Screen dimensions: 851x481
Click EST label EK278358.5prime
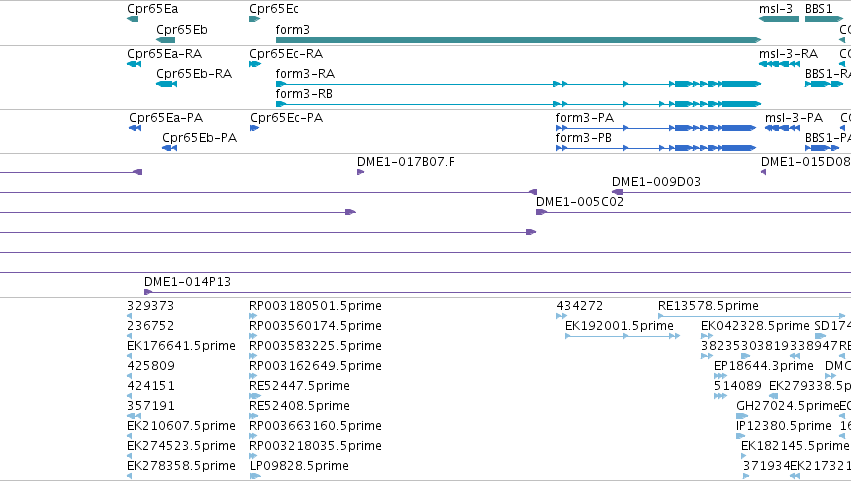point(181,466)
